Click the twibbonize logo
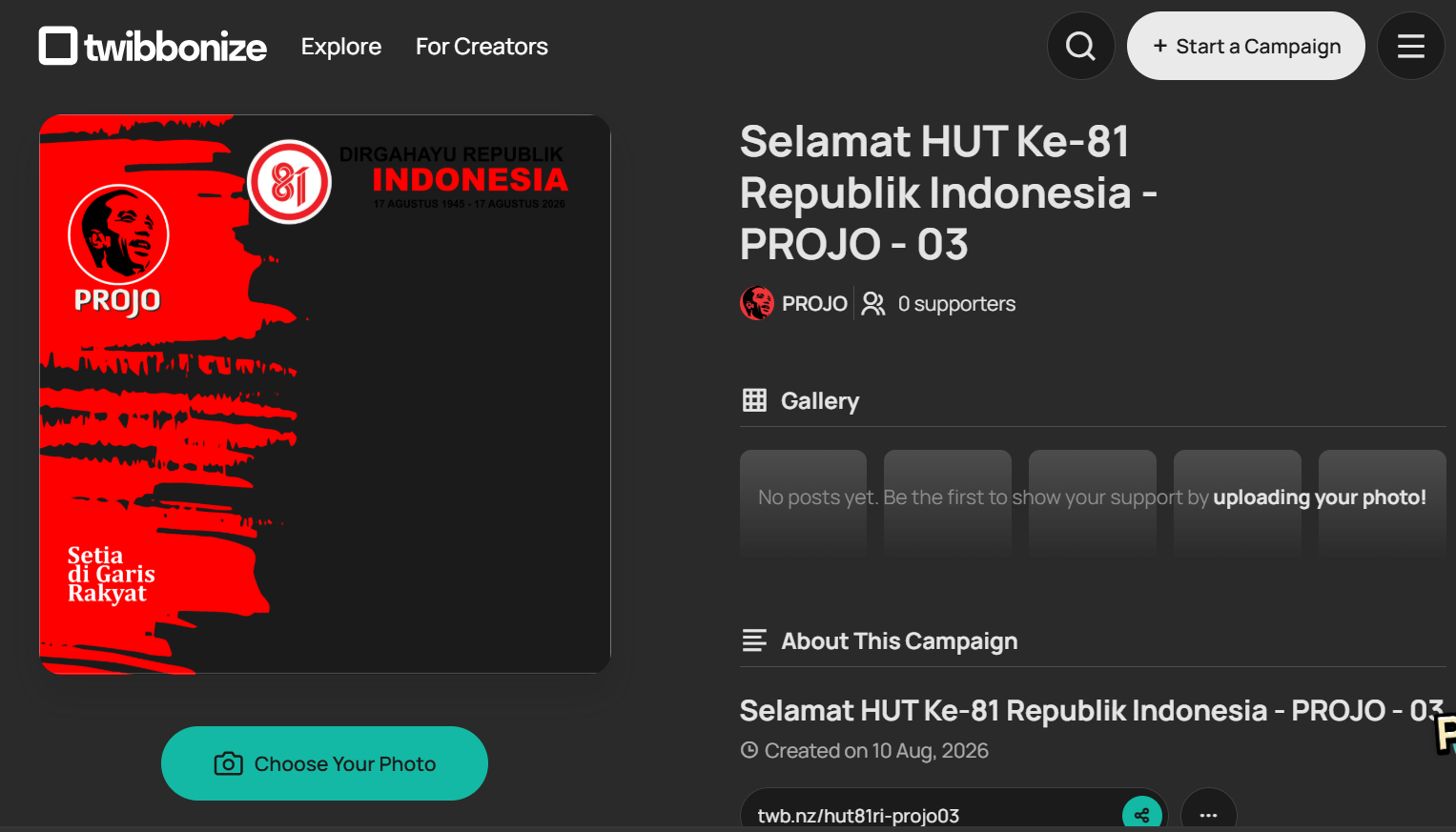1456x832 pixels. pyautogui.click(x=153, y=46)
